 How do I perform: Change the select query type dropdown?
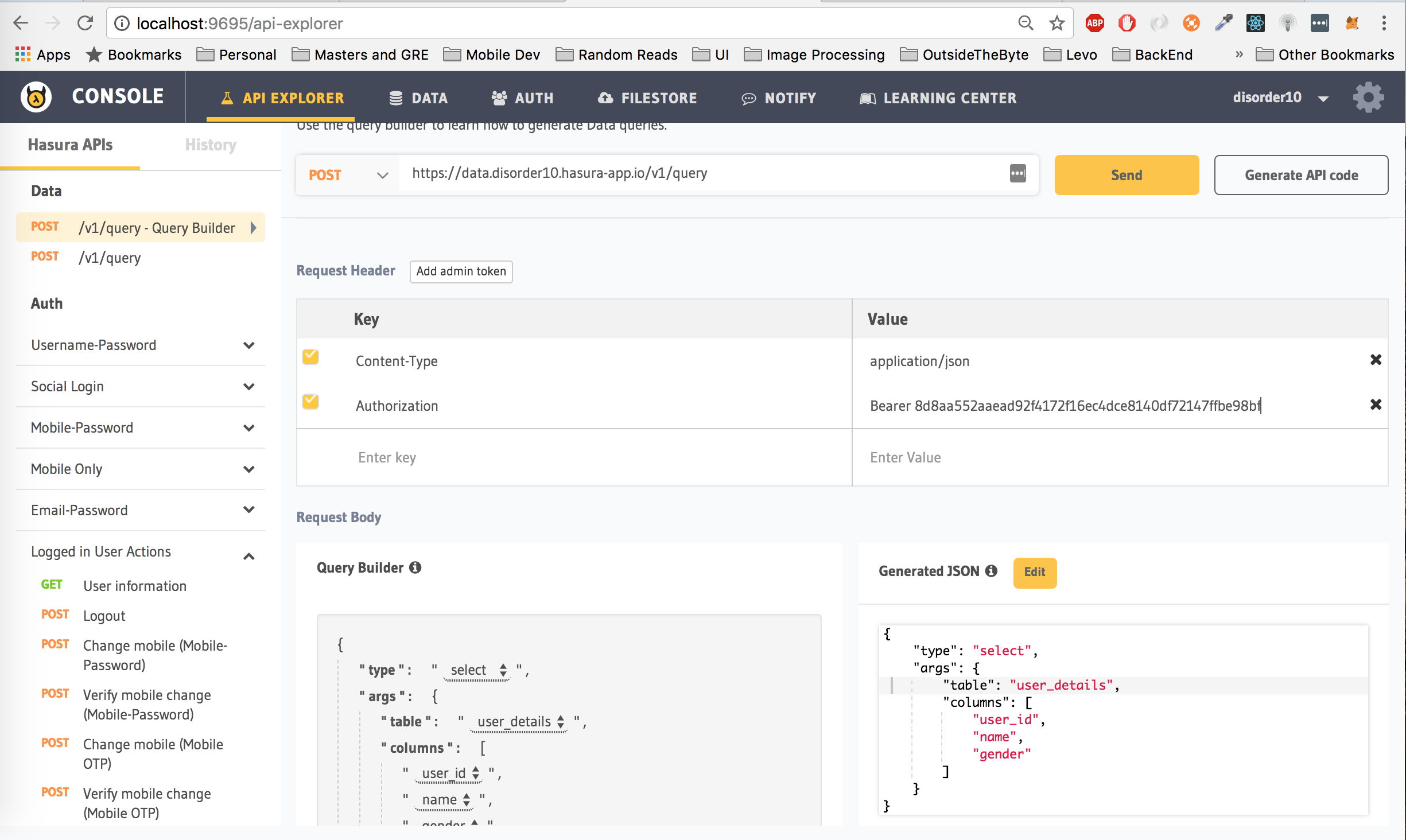pyautogui.click(x=477, y=670)
